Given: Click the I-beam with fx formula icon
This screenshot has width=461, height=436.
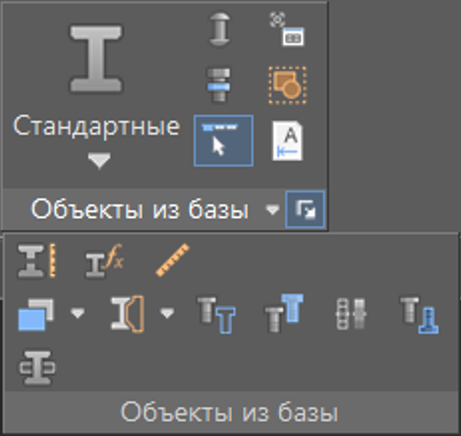Looking at the screenshot, I should coord(105,261).
